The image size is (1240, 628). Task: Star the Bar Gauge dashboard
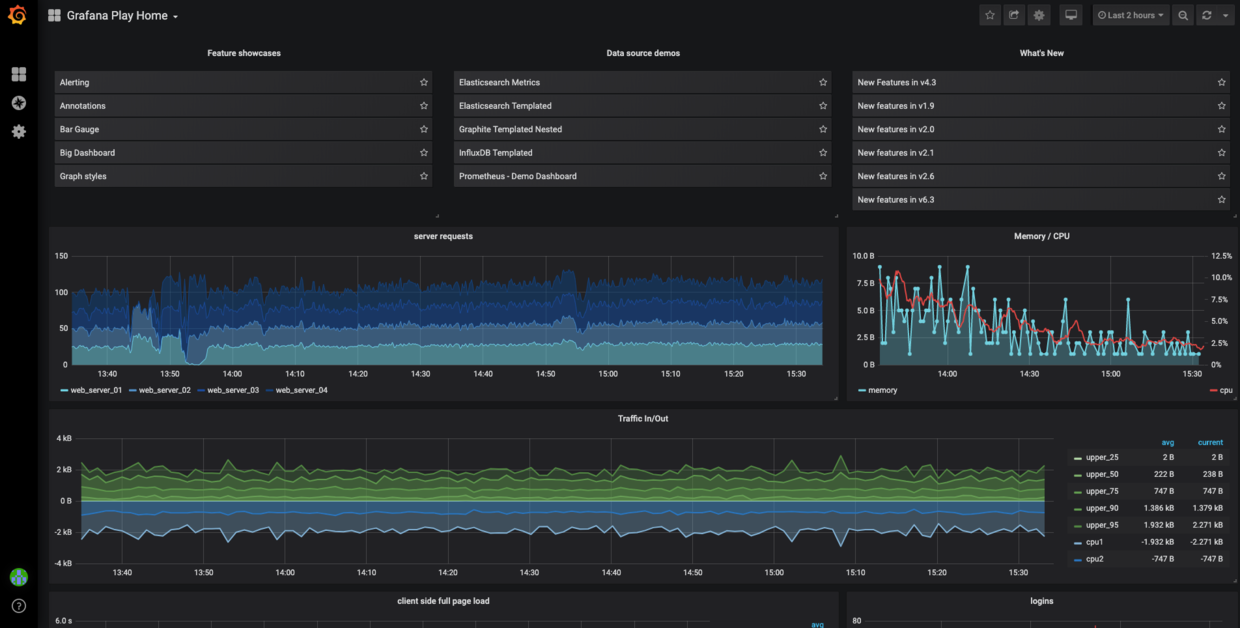pyautogui.click(x=424, y=129)
